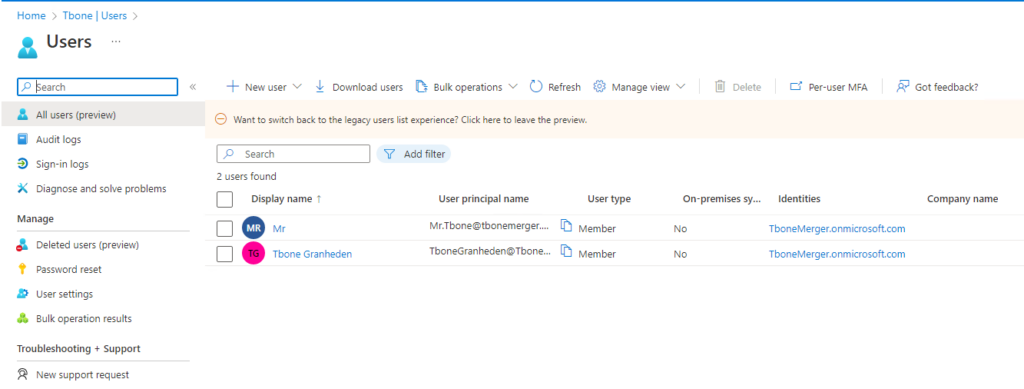
Task: Click the Download users arrow icon
Action: pyautogui.click(x=320, y=87)
